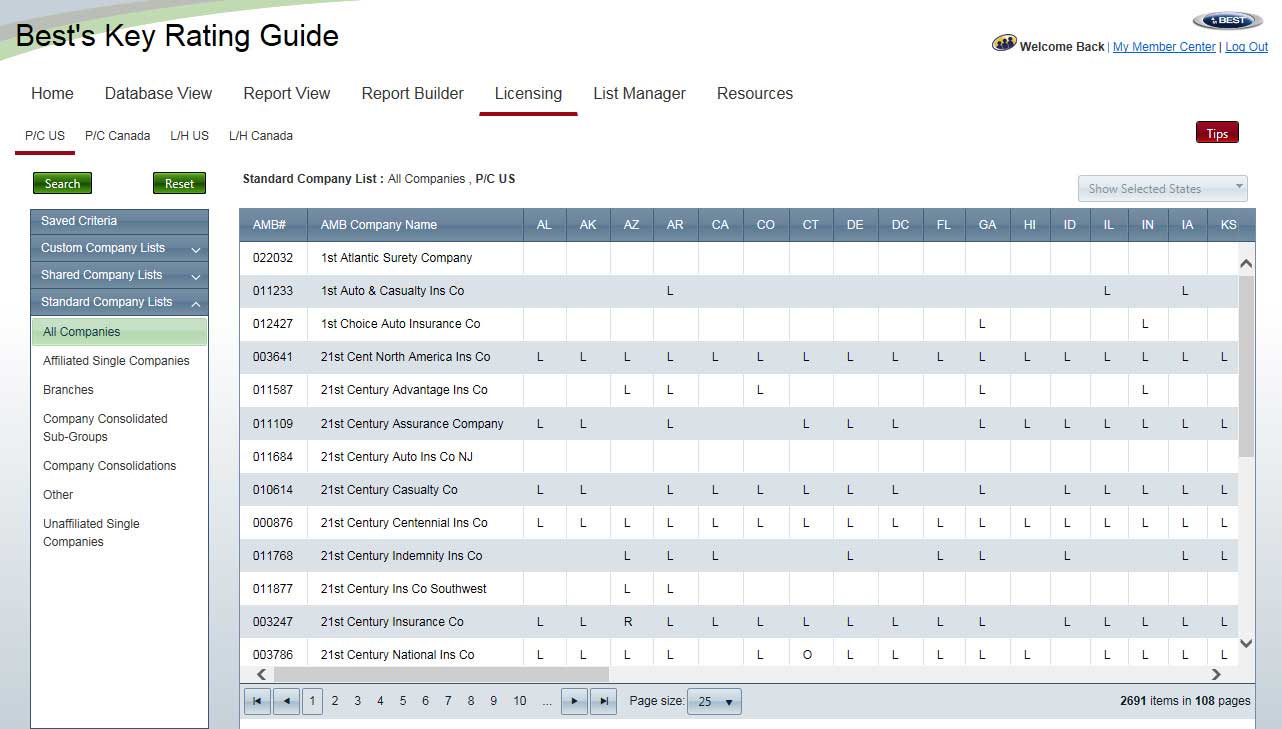Click the vertical table scrollbar thumb
Screen dimensions: 1282x729
tap(1246, 367)
